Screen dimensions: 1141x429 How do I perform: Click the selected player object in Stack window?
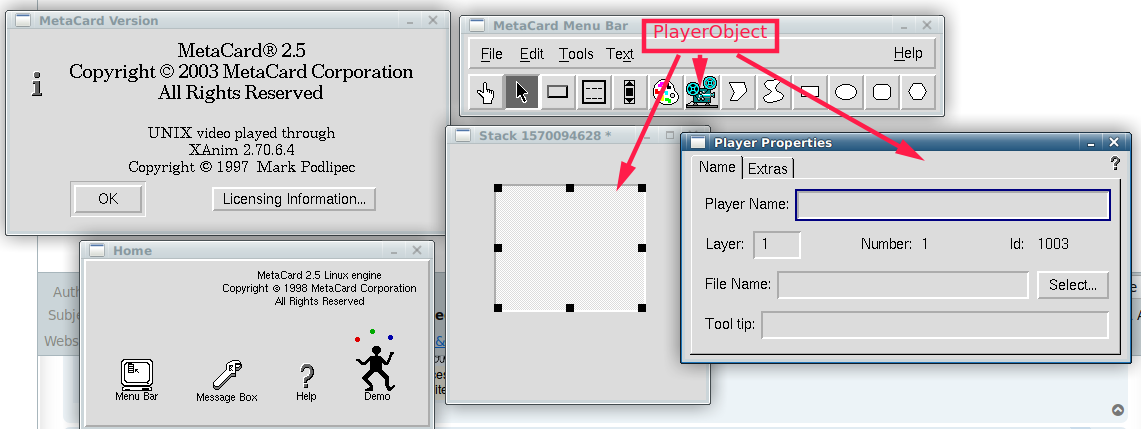click(x=570, y=248)
